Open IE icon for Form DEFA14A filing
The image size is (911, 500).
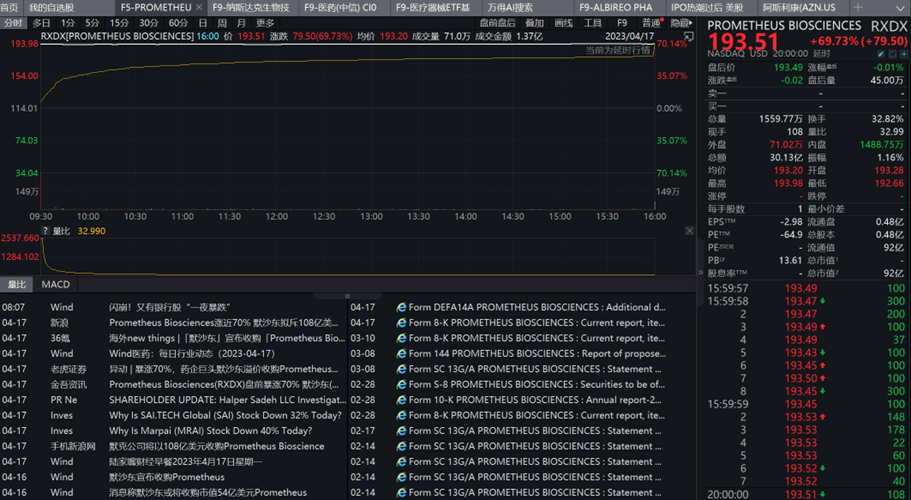(401, 307)
